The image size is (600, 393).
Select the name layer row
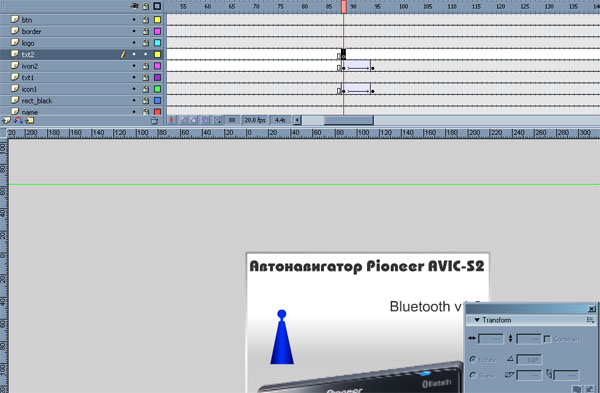82,111
